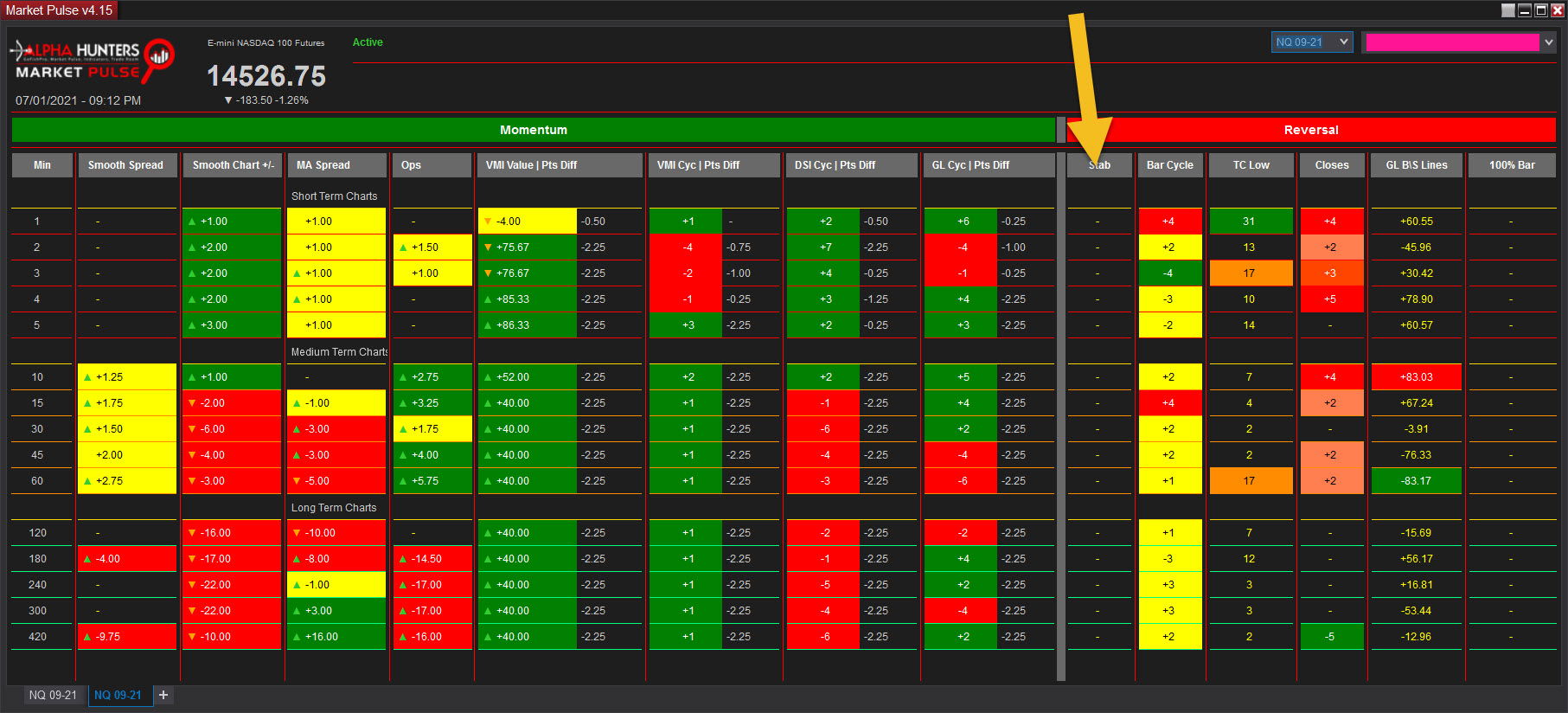
Task: Click the VMI Value | Pts Diff header
Action: tap(560, 165)
